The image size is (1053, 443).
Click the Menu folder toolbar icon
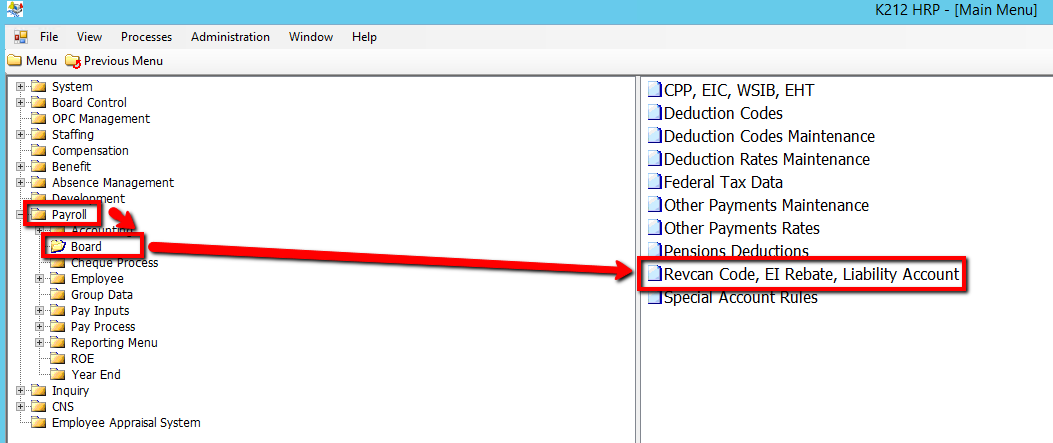(14, 61)
